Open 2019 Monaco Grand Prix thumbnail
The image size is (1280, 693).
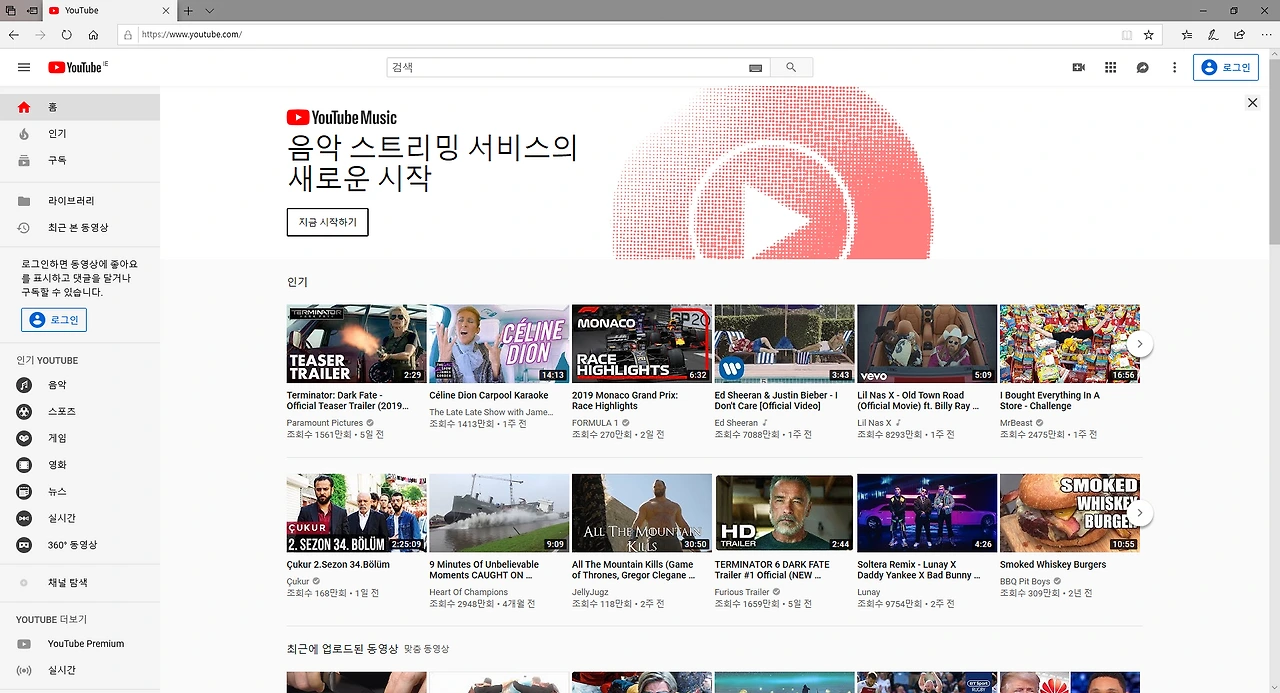(641, 343)
